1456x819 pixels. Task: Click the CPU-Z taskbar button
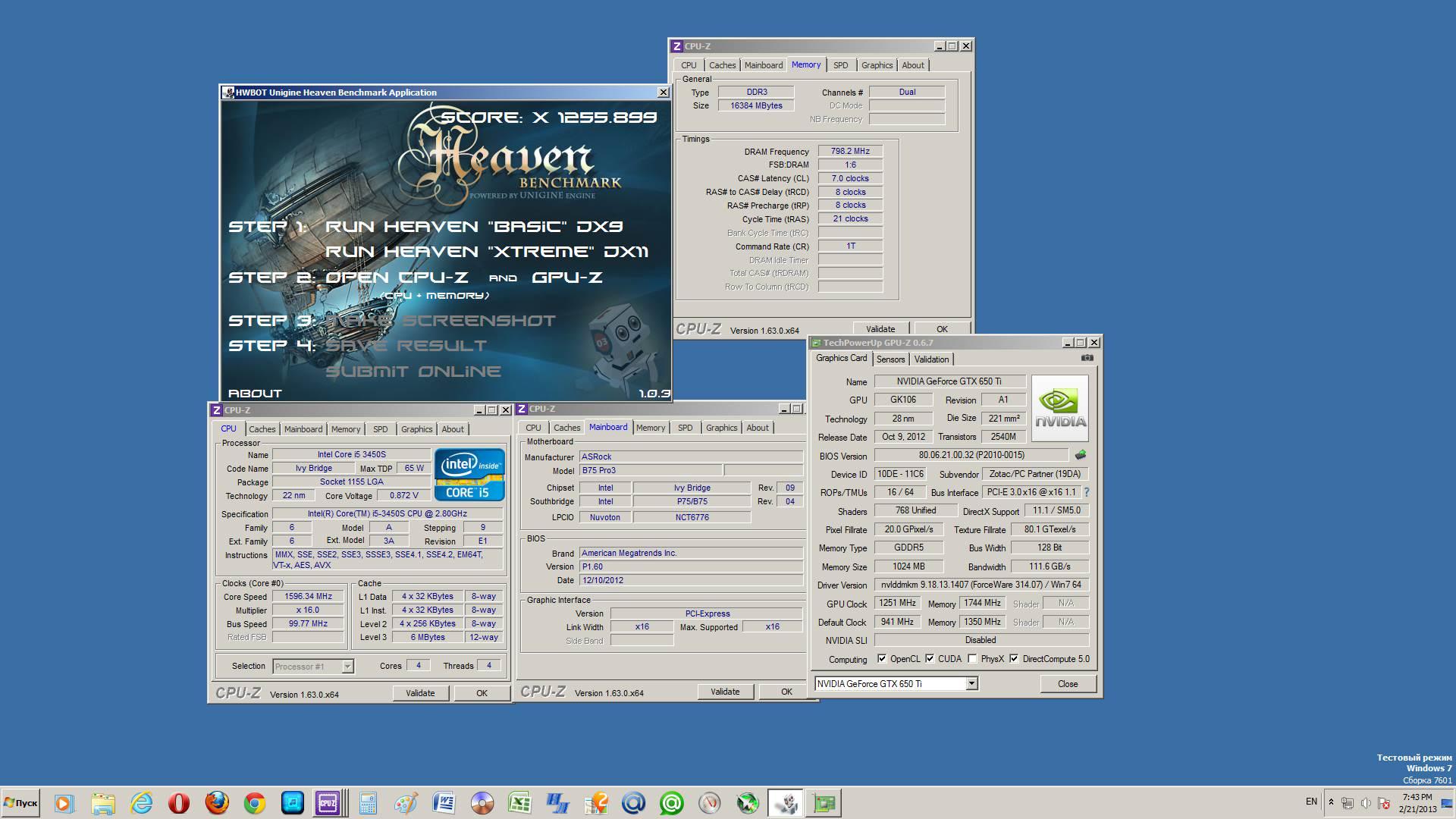pos(328,803)
